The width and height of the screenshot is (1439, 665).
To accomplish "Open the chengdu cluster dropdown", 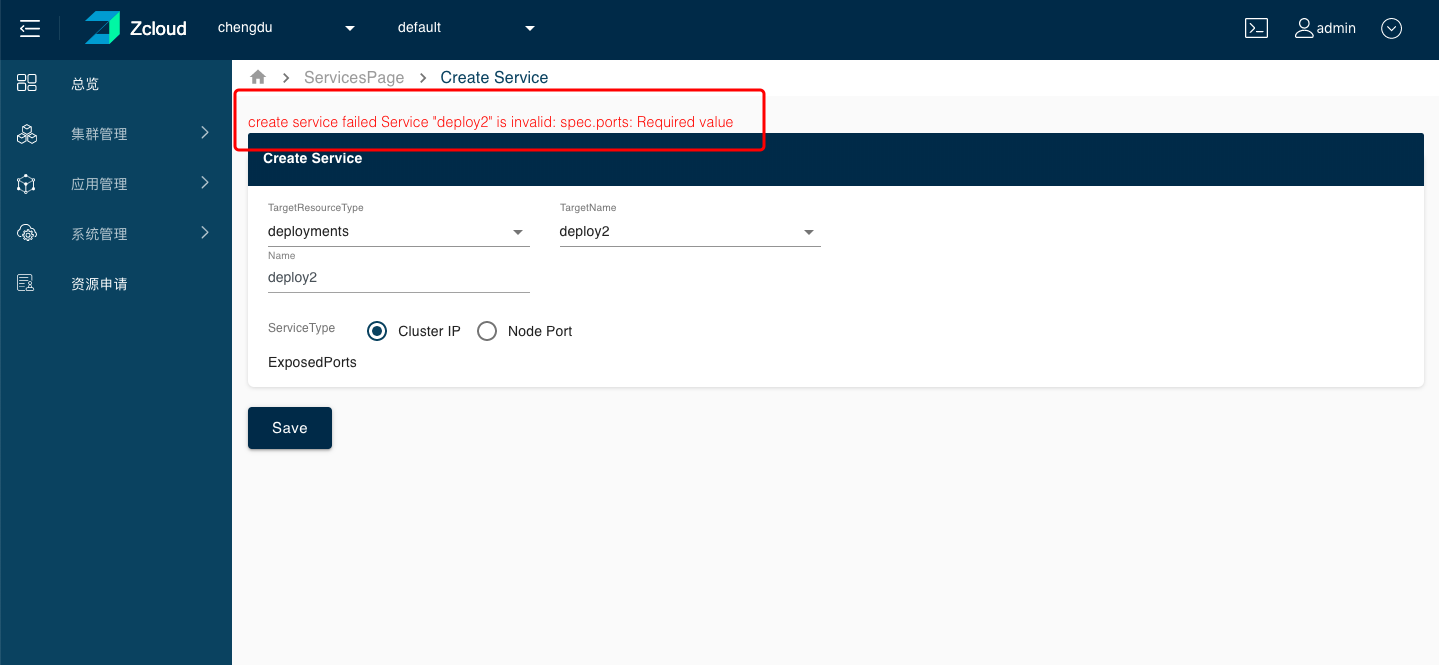I will (287, 28).
